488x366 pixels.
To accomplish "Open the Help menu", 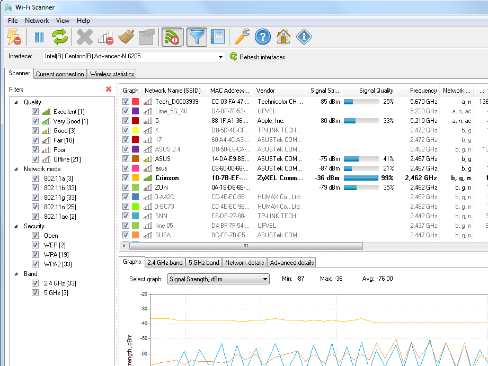I will pyautogui.click(x=83, y=21).
